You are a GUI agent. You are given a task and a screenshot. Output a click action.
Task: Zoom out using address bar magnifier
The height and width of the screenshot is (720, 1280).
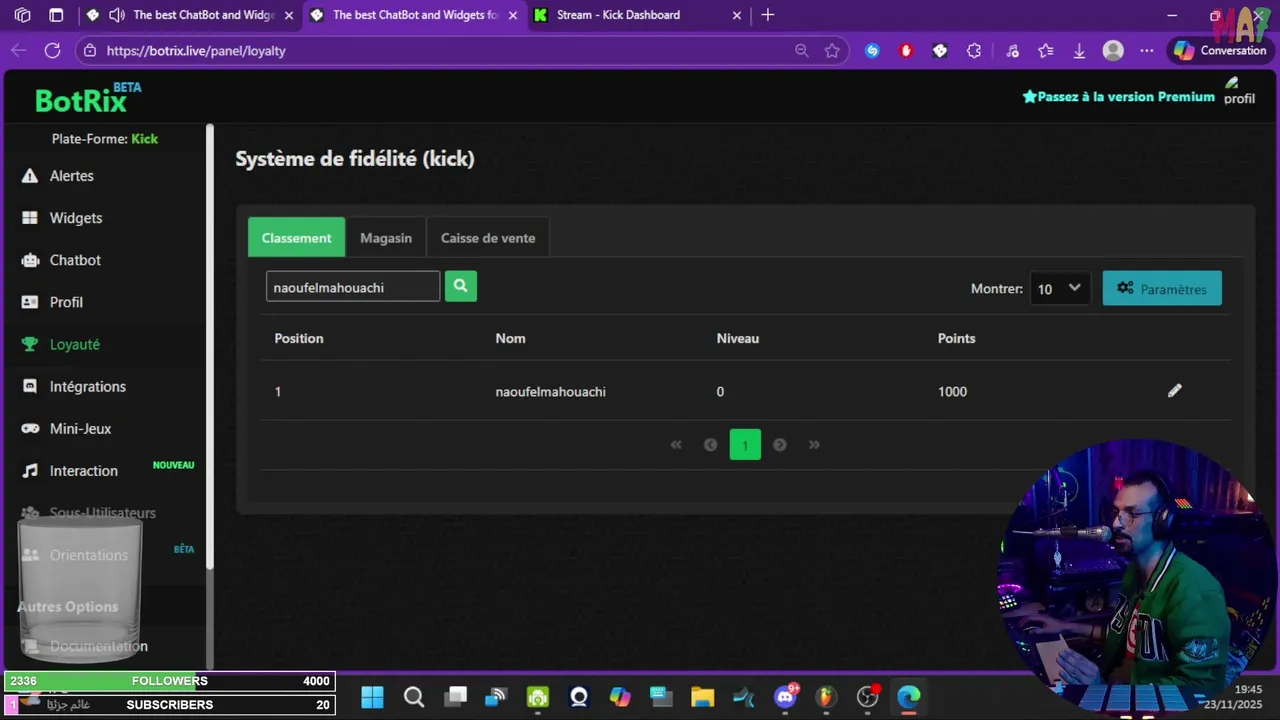(801, 50)
